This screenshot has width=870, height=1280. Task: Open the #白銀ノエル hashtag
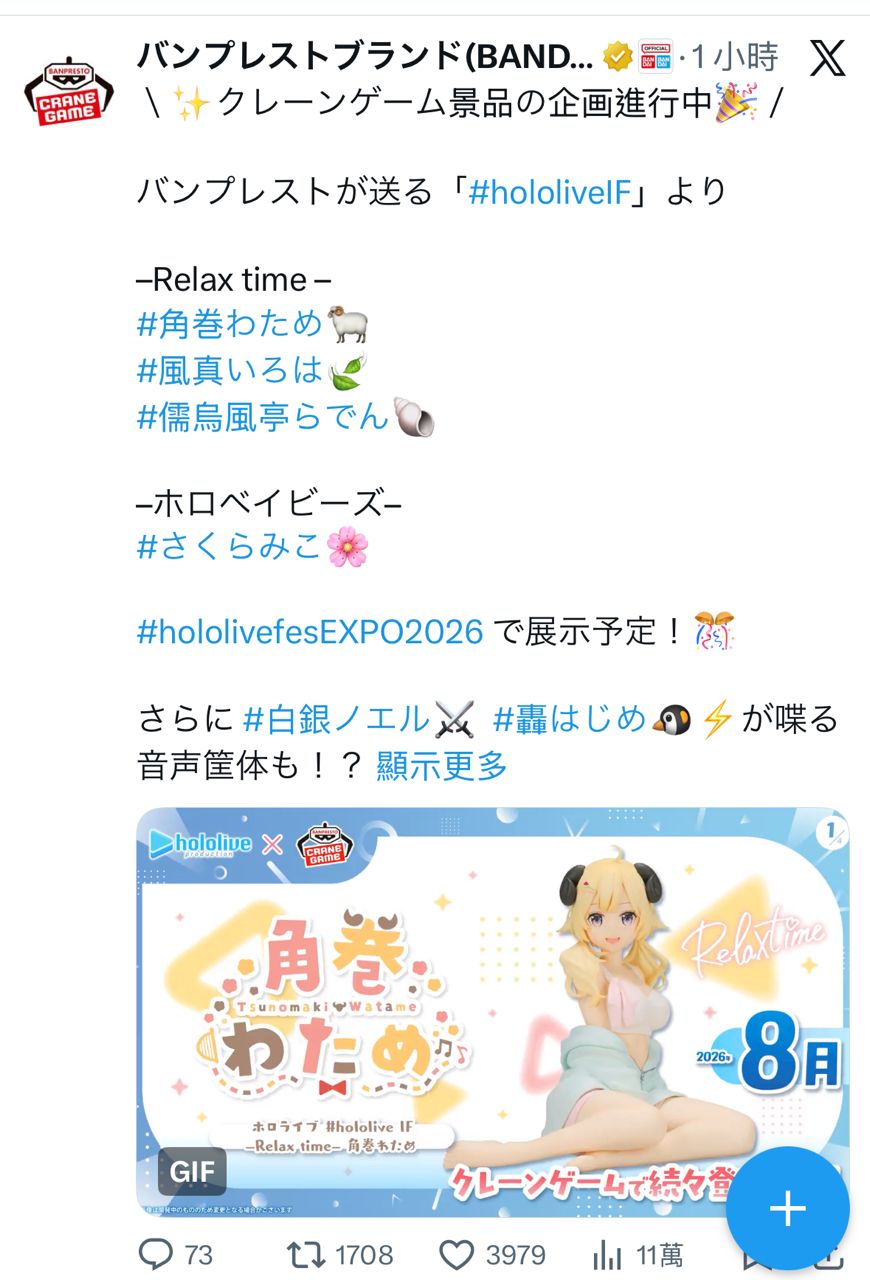pyautogui.click(x=337, y=719)
